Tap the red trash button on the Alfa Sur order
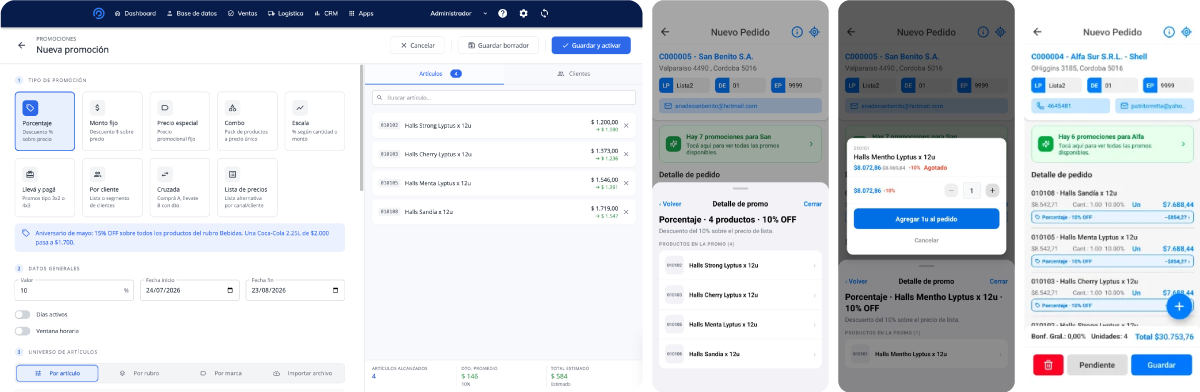This screenshot has width=1200, height=392. 1048,365
